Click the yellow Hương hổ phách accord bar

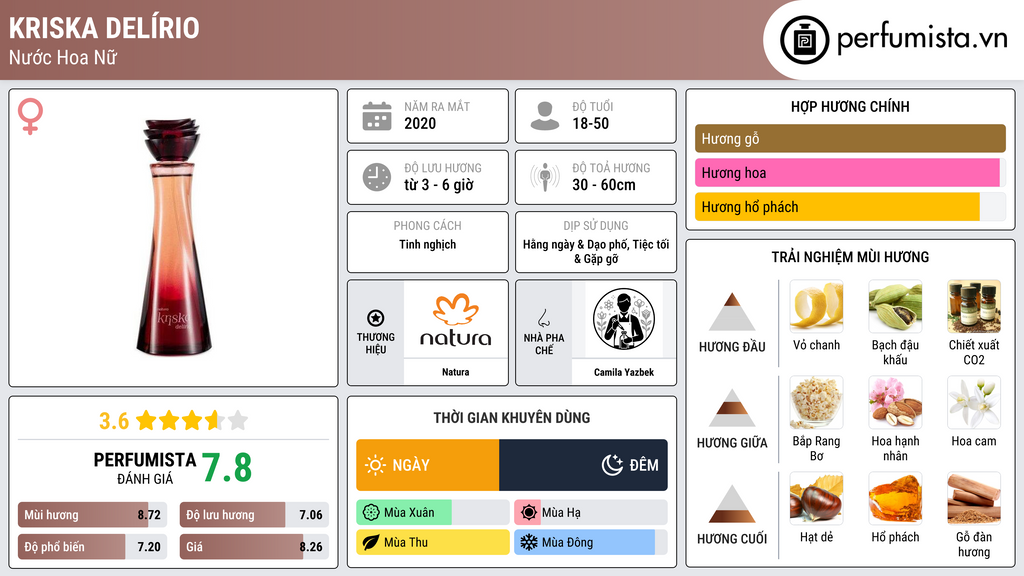(850, 207)
